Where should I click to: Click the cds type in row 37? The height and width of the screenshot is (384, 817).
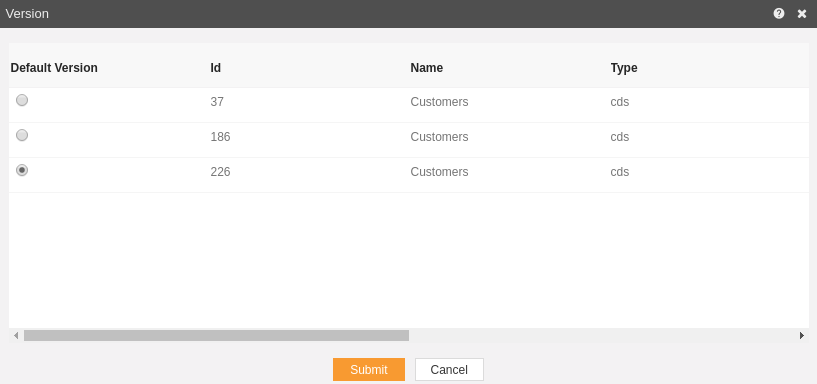click(x=620, y=102)
